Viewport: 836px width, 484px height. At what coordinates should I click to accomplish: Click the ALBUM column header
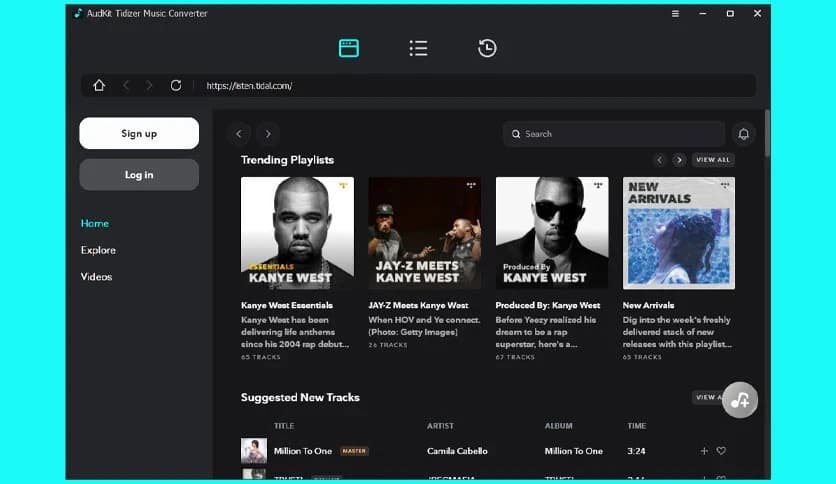click(559, 426)
